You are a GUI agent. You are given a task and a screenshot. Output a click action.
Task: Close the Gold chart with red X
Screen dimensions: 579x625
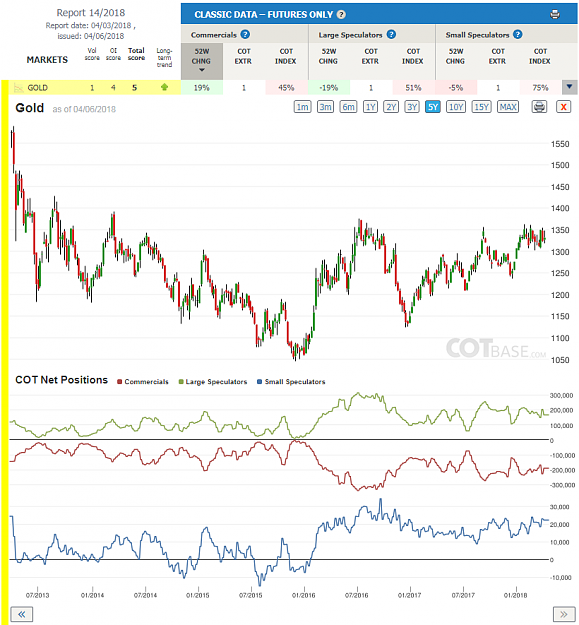tap(563, 107)
